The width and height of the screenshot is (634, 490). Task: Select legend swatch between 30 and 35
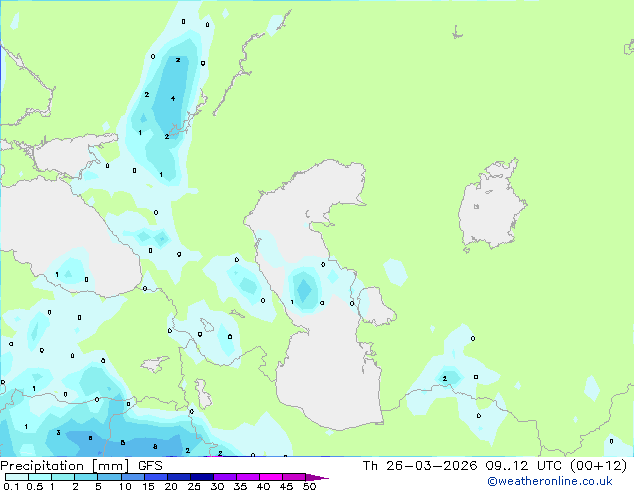[224, 477]
